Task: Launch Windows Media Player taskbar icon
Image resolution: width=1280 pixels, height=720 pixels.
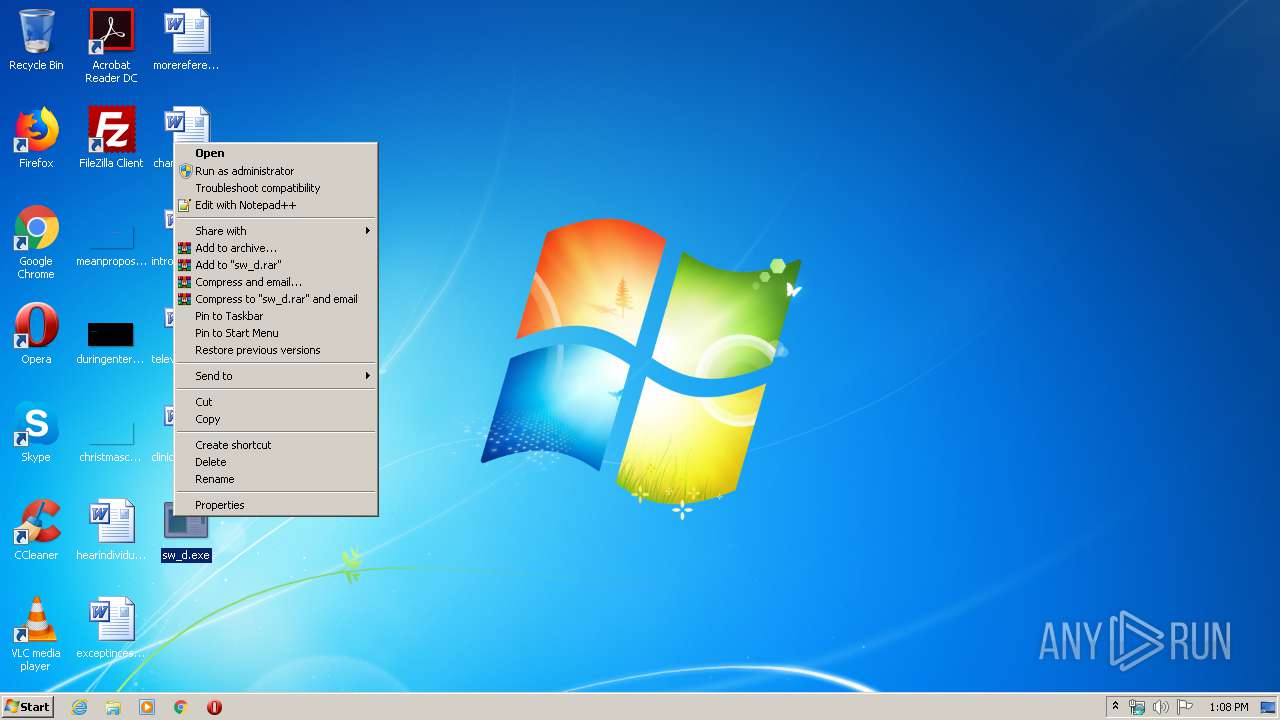Action: 147,707
